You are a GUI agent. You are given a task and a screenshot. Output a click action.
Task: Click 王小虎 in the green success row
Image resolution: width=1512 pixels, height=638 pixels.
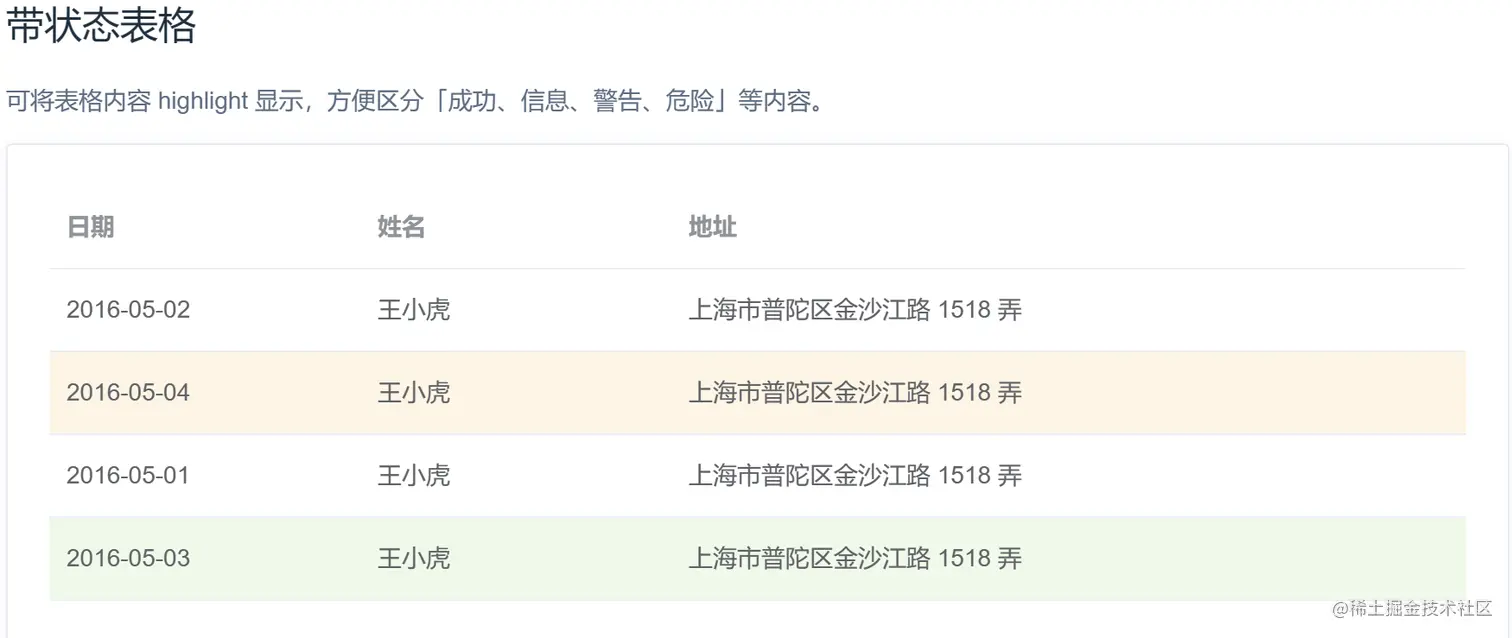click(414, 559)
